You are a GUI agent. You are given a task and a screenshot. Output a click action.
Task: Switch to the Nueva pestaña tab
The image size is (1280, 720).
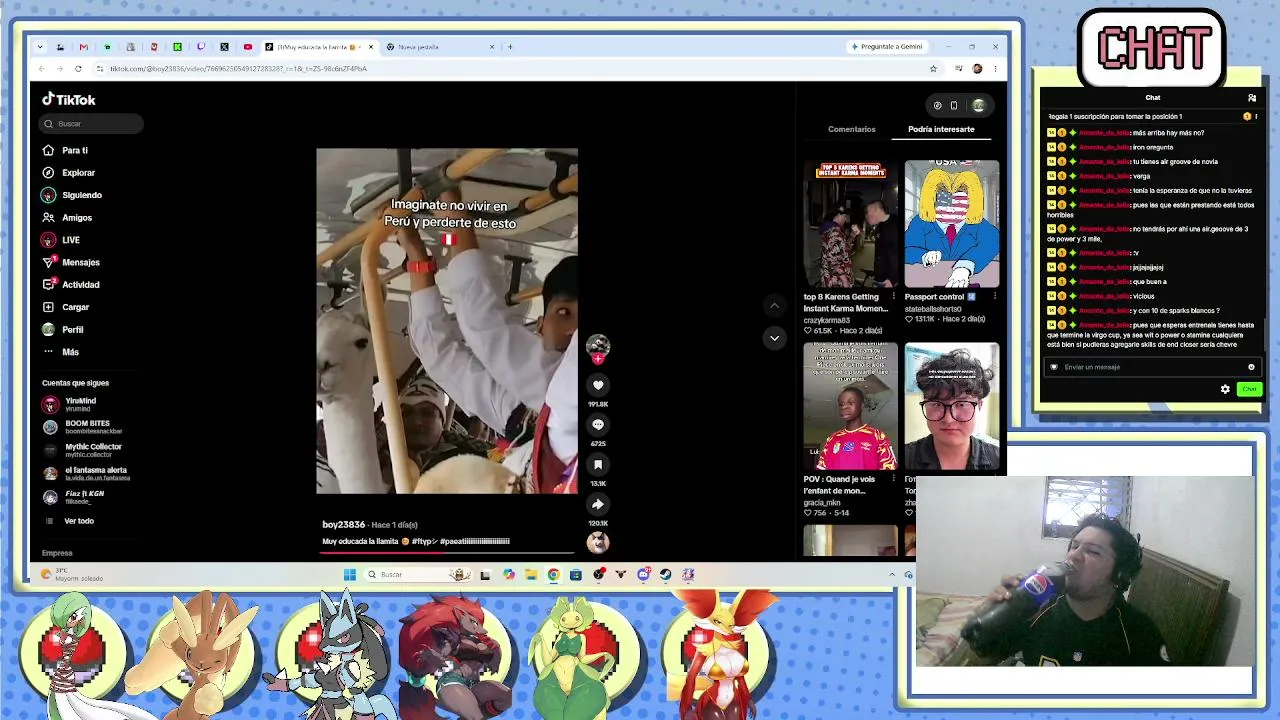tap(439, 47)
